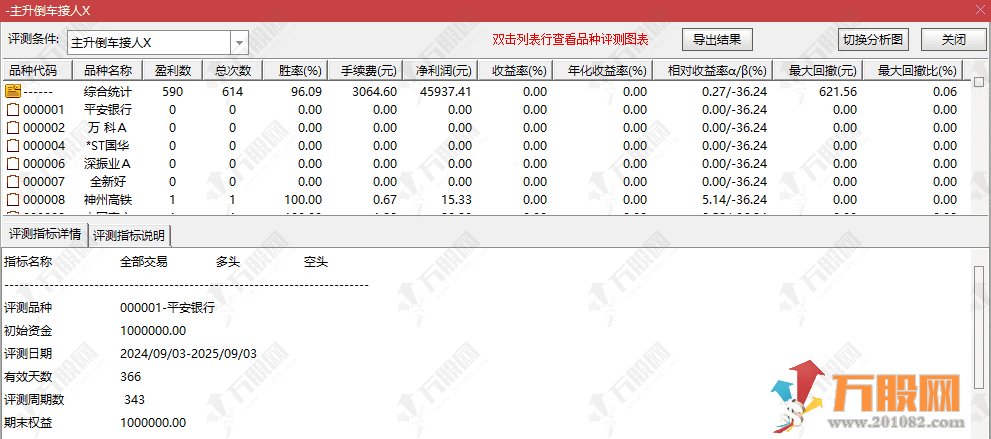
Task: Select the 深振业A row name
Action: (108, 164)
